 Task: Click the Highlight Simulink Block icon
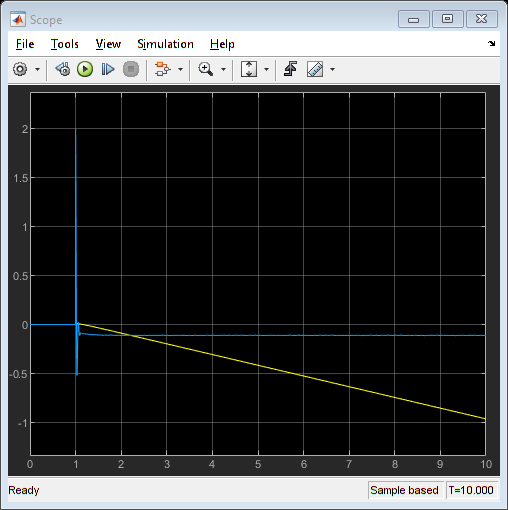pos(162,69)
